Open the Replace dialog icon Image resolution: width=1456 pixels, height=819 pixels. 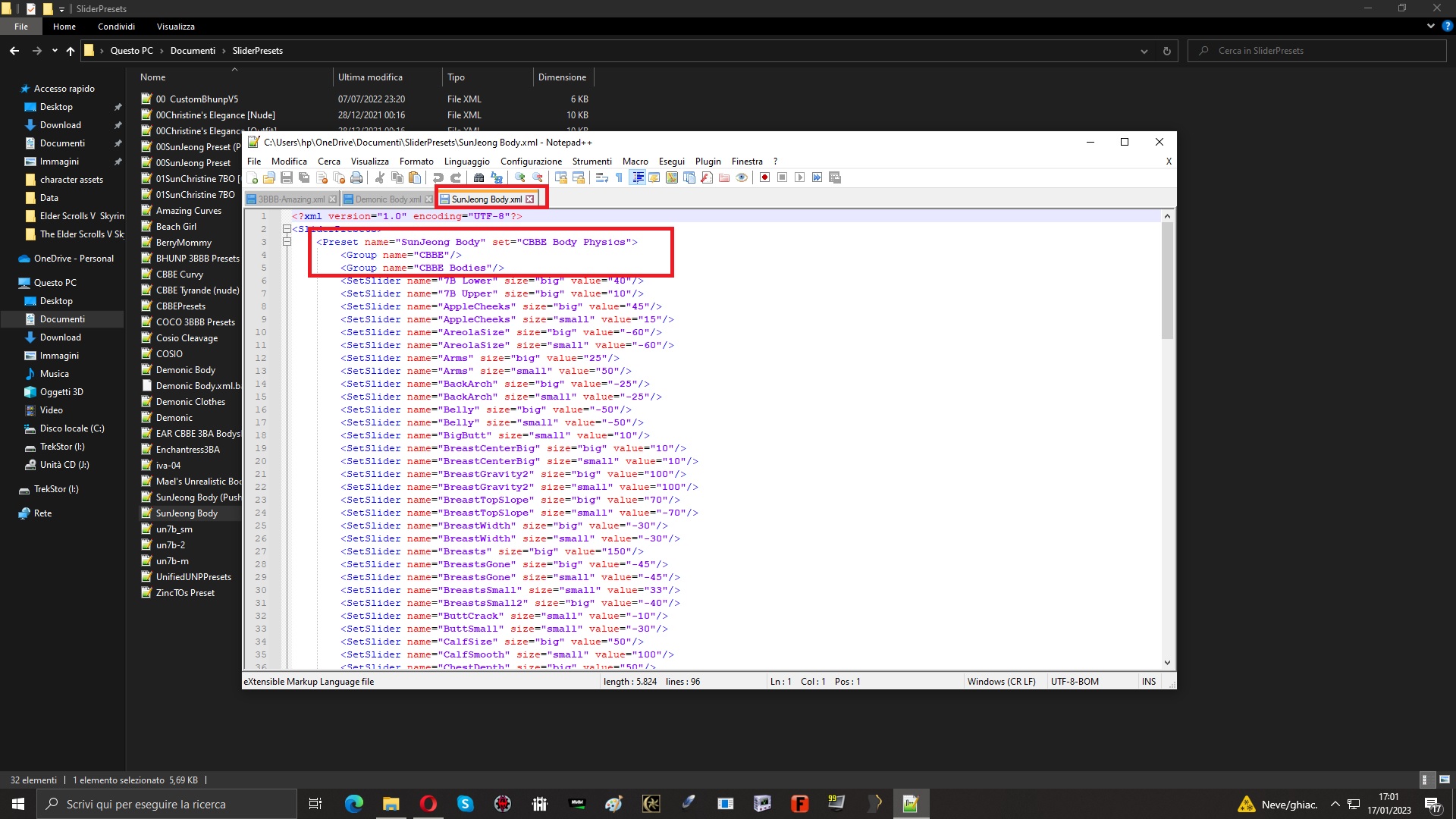tap(497, 177)
